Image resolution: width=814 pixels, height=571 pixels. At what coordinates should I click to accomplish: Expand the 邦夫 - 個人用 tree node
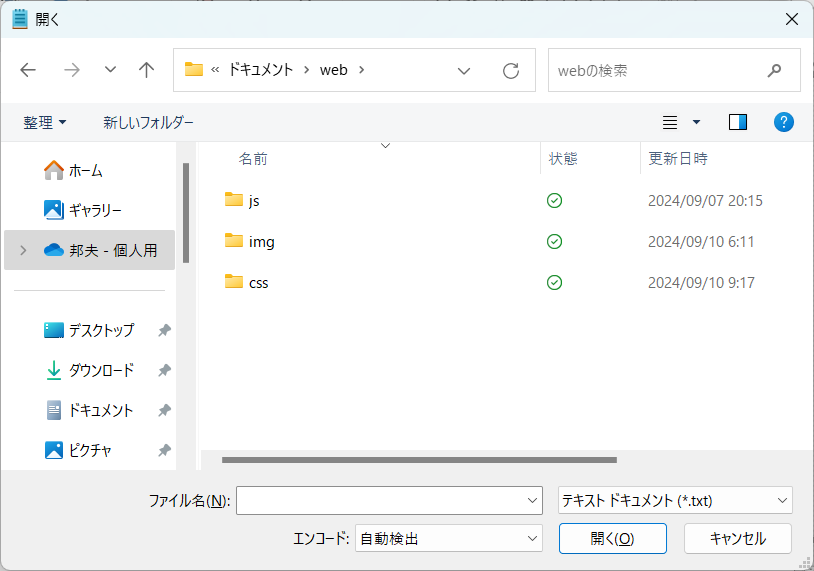coord(23,250)
